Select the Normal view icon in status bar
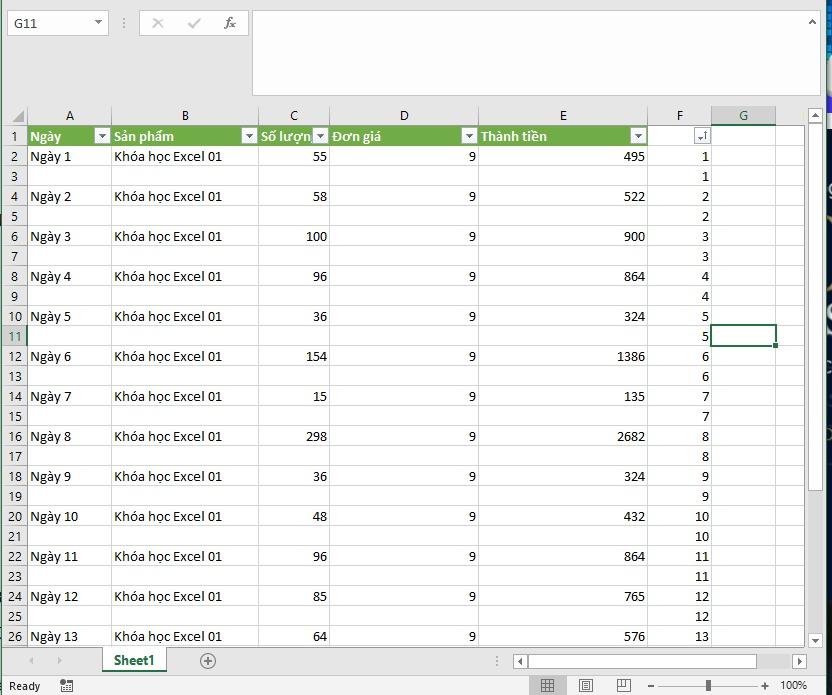Image resolution: width=832 pixels, height=695 pixels. coord(548,686)
